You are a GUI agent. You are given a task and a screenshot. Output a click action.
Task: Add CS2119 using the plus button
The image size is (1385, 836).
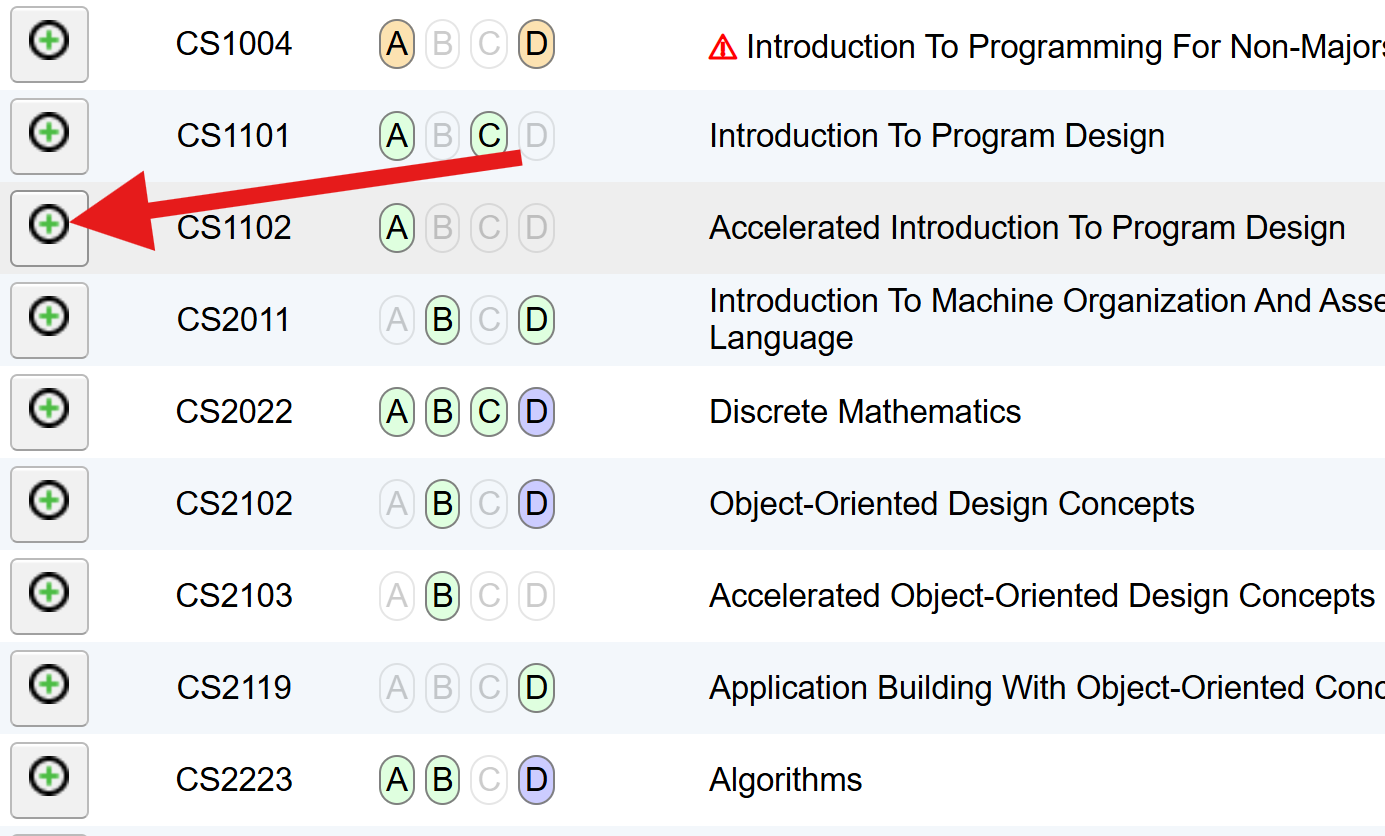49,688
